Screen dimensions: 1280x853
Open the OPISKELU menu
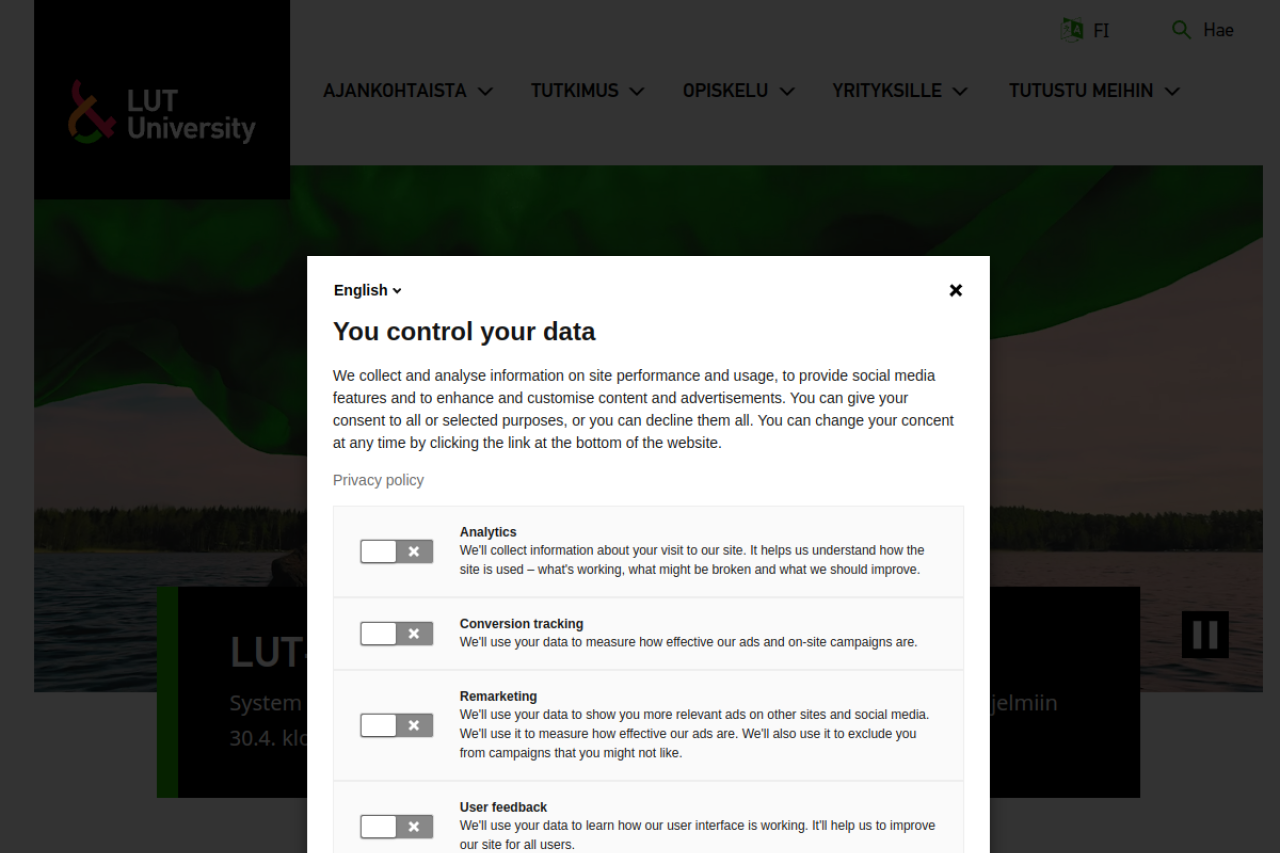point(726,91)
